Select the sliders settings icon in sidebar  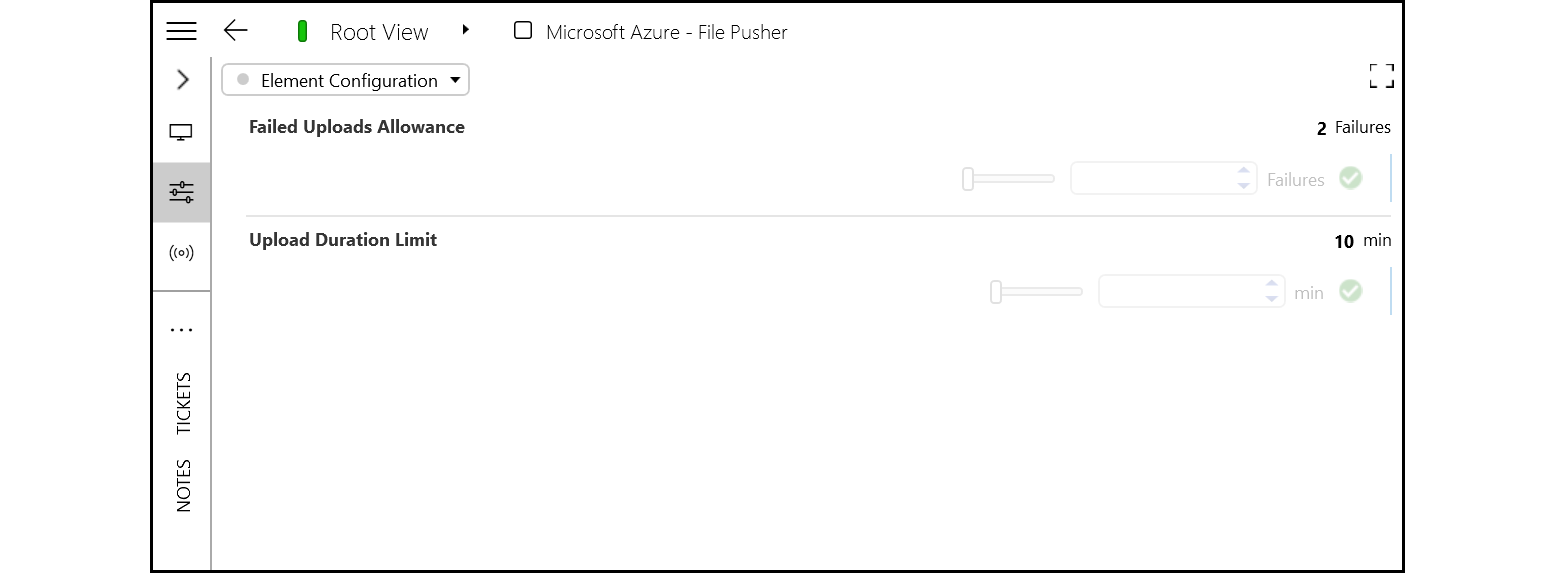click(x=181, y=192)
